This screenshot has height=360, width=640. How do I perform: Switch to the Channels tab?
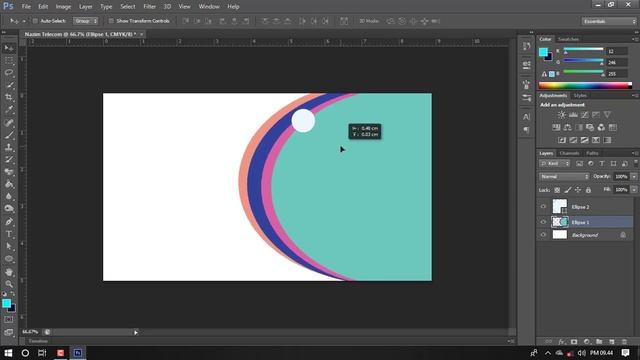coord(569,153)
